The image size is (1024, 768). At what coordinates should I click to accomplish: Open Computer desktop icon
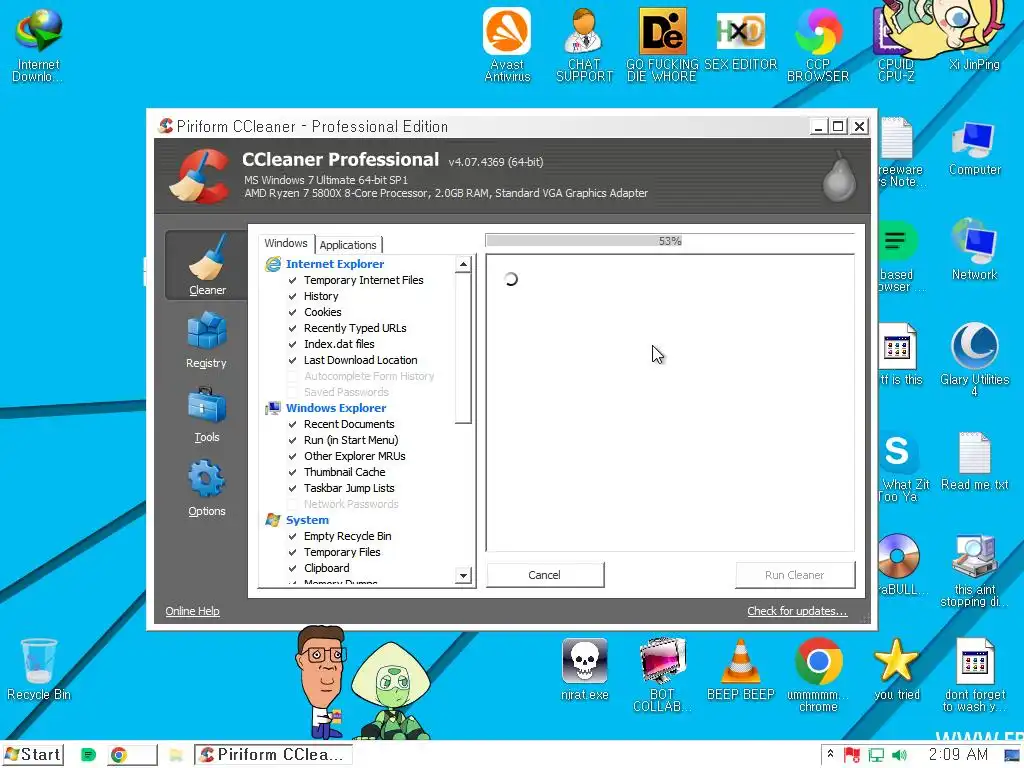click(x=974, y=148)
